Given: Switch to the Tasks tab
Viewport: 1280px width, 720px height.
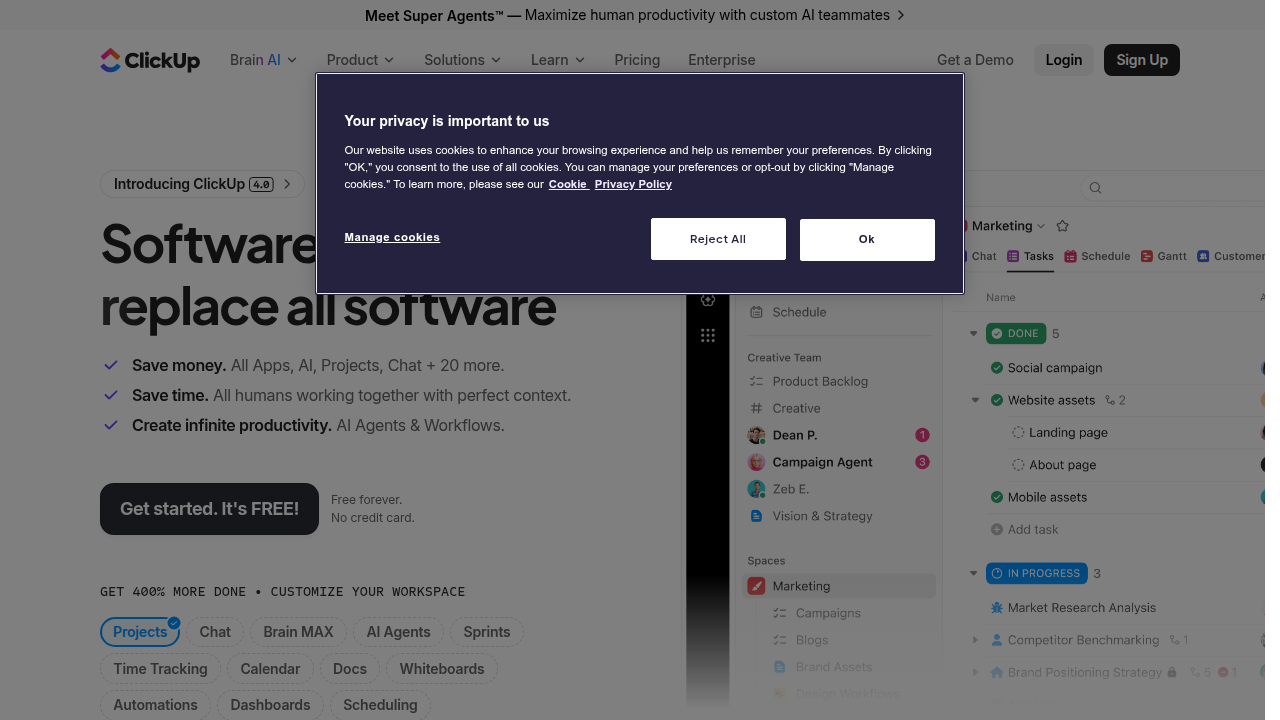Looking at the screenshot, I should coord(1030,256).
